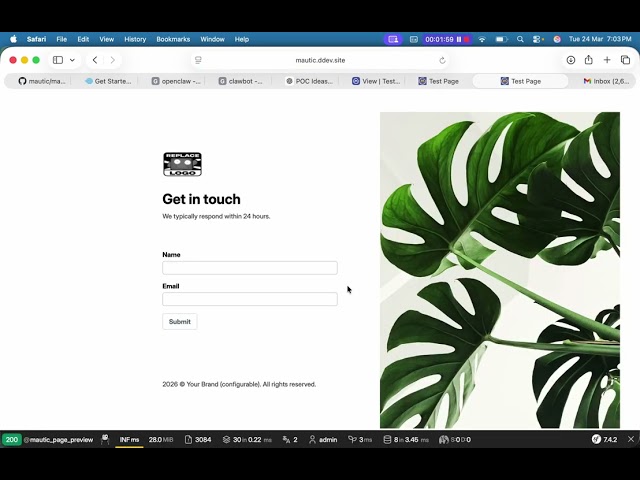This screenshot has width=640, height=480.
Task: Open the Symfony version 7.4.2 panel
Action: [604, 440]
